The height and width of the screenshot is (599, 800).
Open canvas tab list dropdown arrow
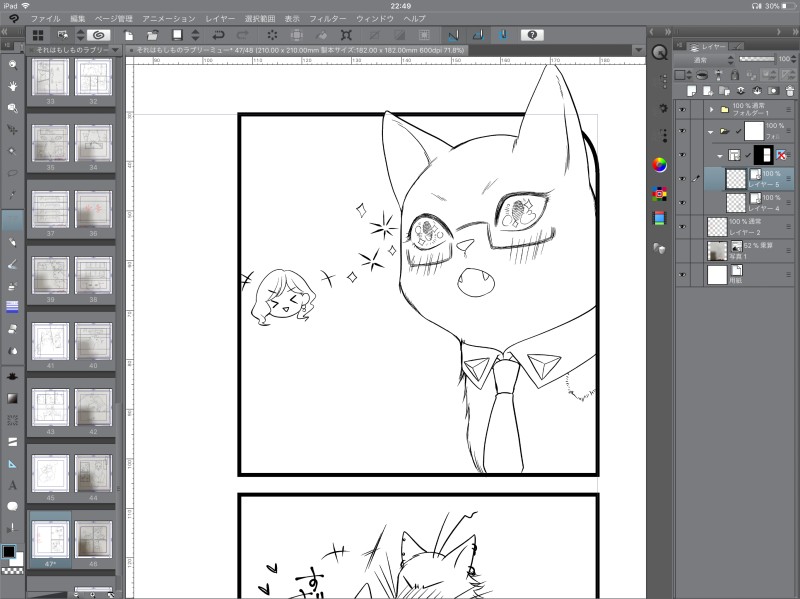[638, 50]
